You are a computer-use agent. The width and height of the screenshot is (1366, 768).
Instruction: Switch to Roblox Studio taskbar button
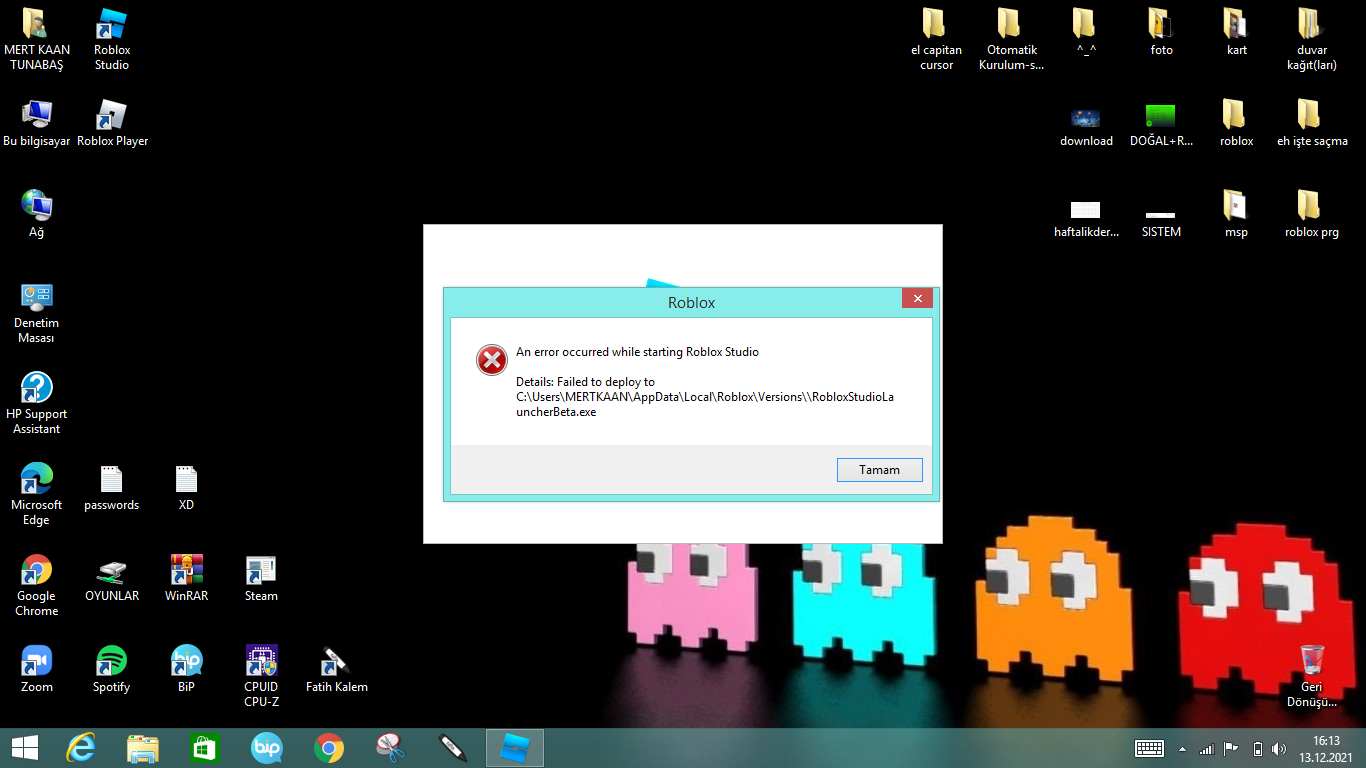click(x=515, y=748)
